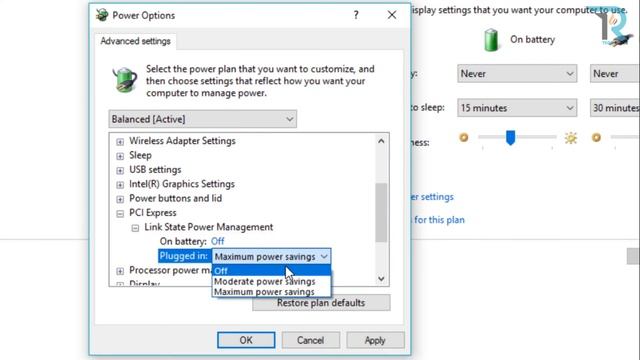Select Wireless Adapter Settings text
The width and height of the screenshot is (640, 360).
(182, 141)
